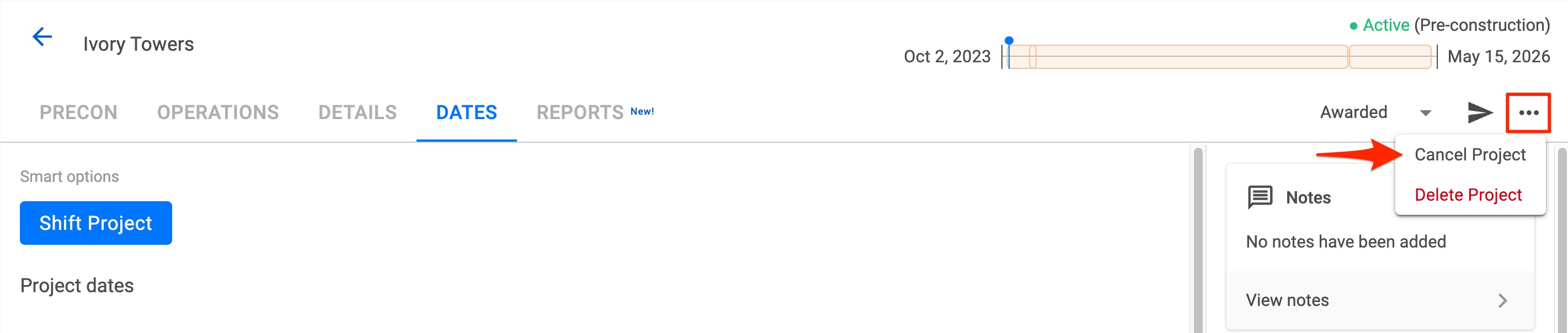
Task: Choose Cancel Project from the menu
Action: pyautogui.click(x=1469, y=154)
